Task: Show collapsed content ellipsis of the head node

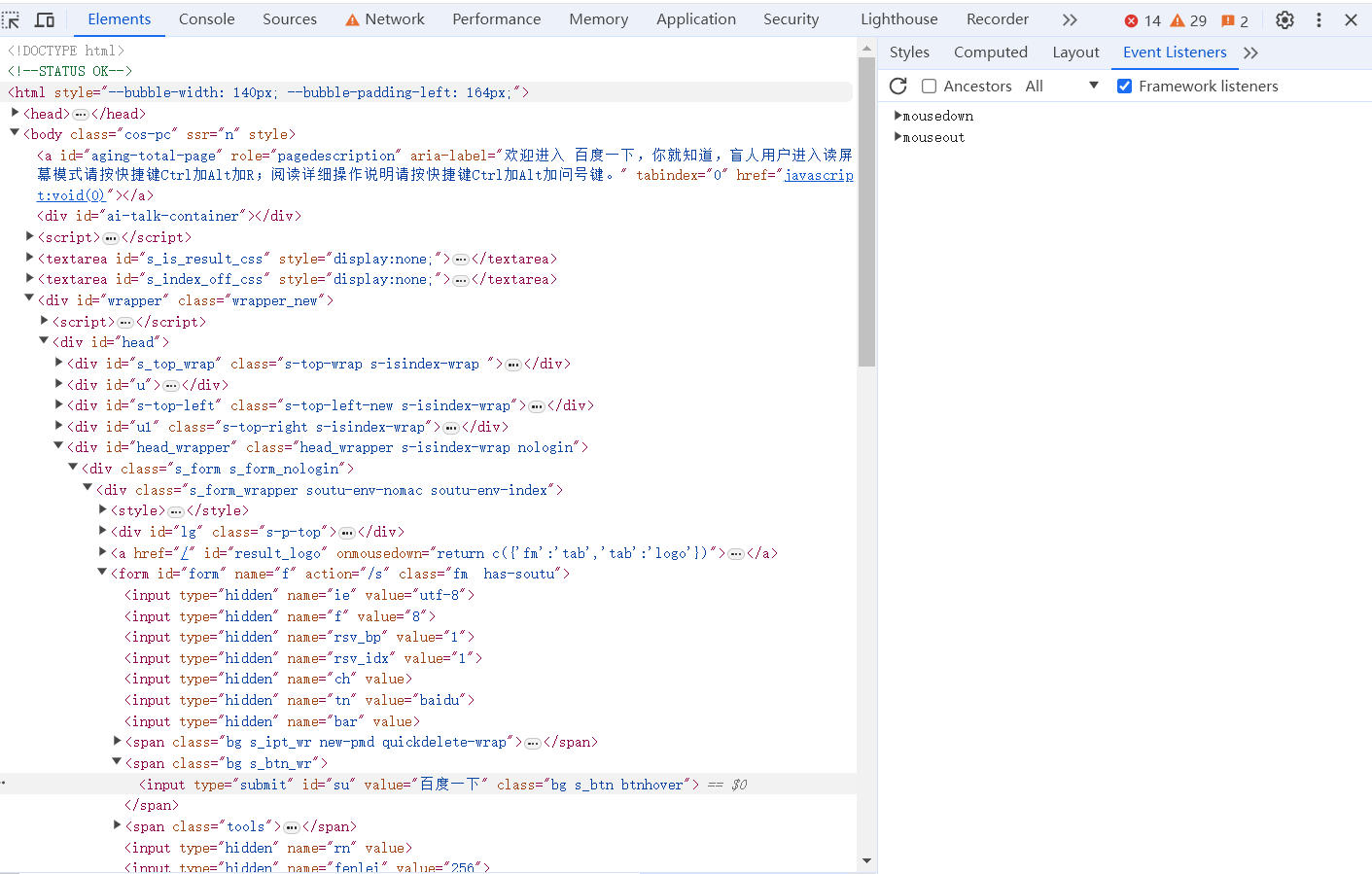Action: pyautogui.click(x=81, y=114)
